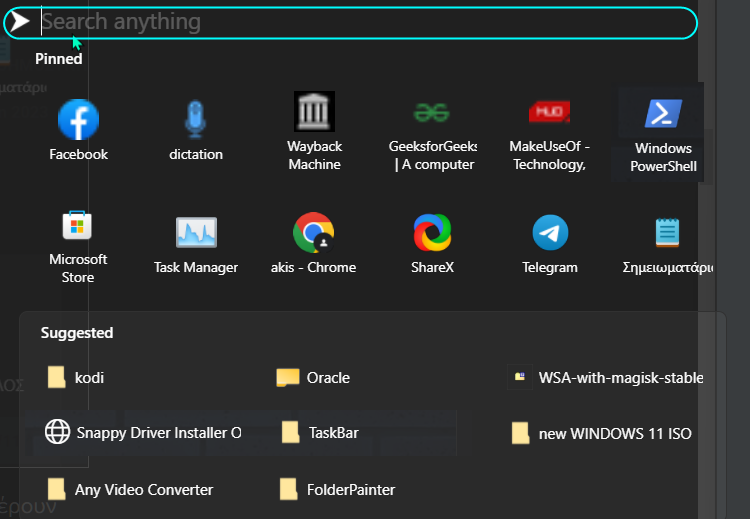Image resolution: width=750 pixels, height=519 pixels.
Task: Click the Suggested section heading
Action: 77,333
